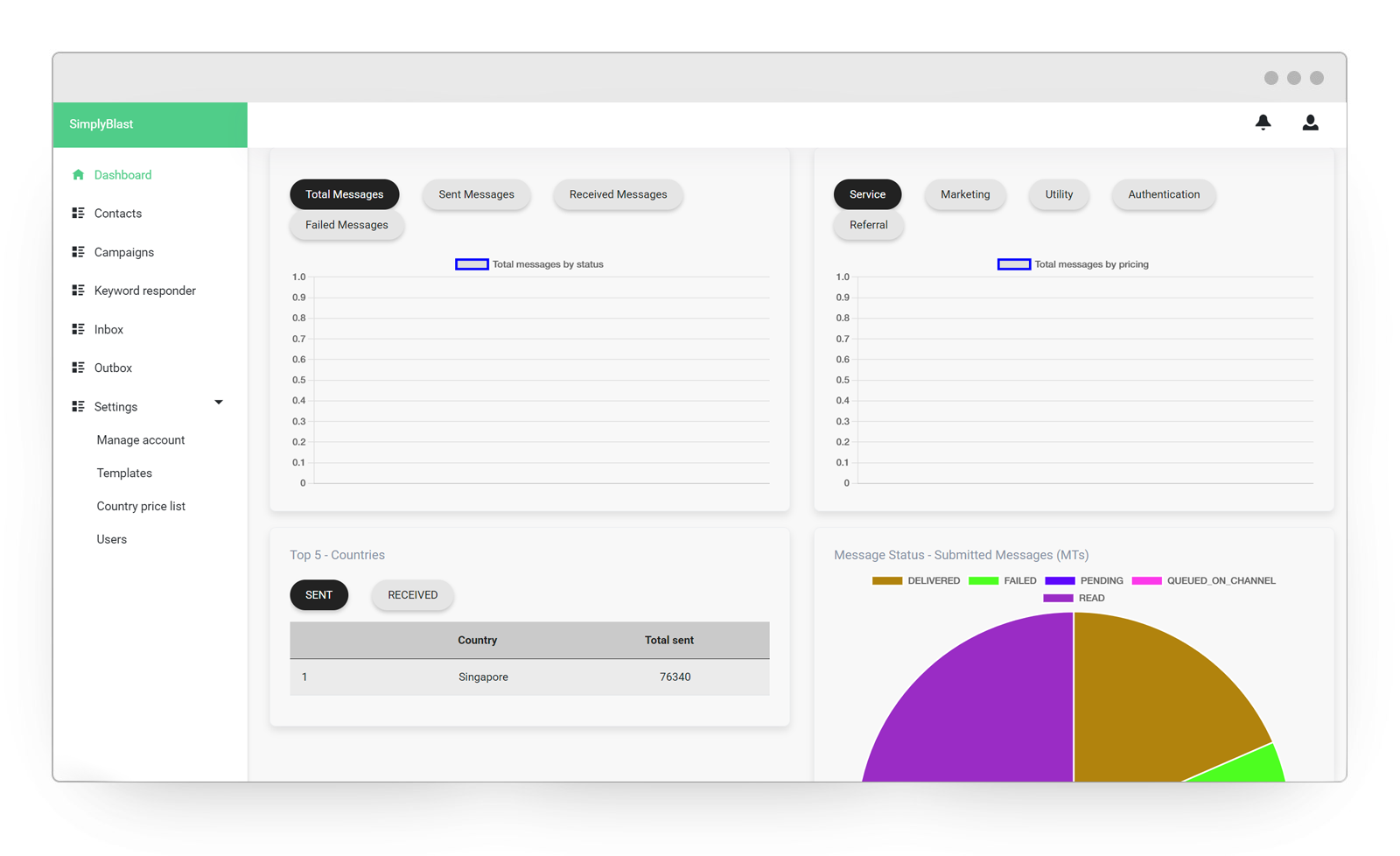1400x856 pixels.
Task: Toggle PENDING legend swatch
Action: [1060, 581]
